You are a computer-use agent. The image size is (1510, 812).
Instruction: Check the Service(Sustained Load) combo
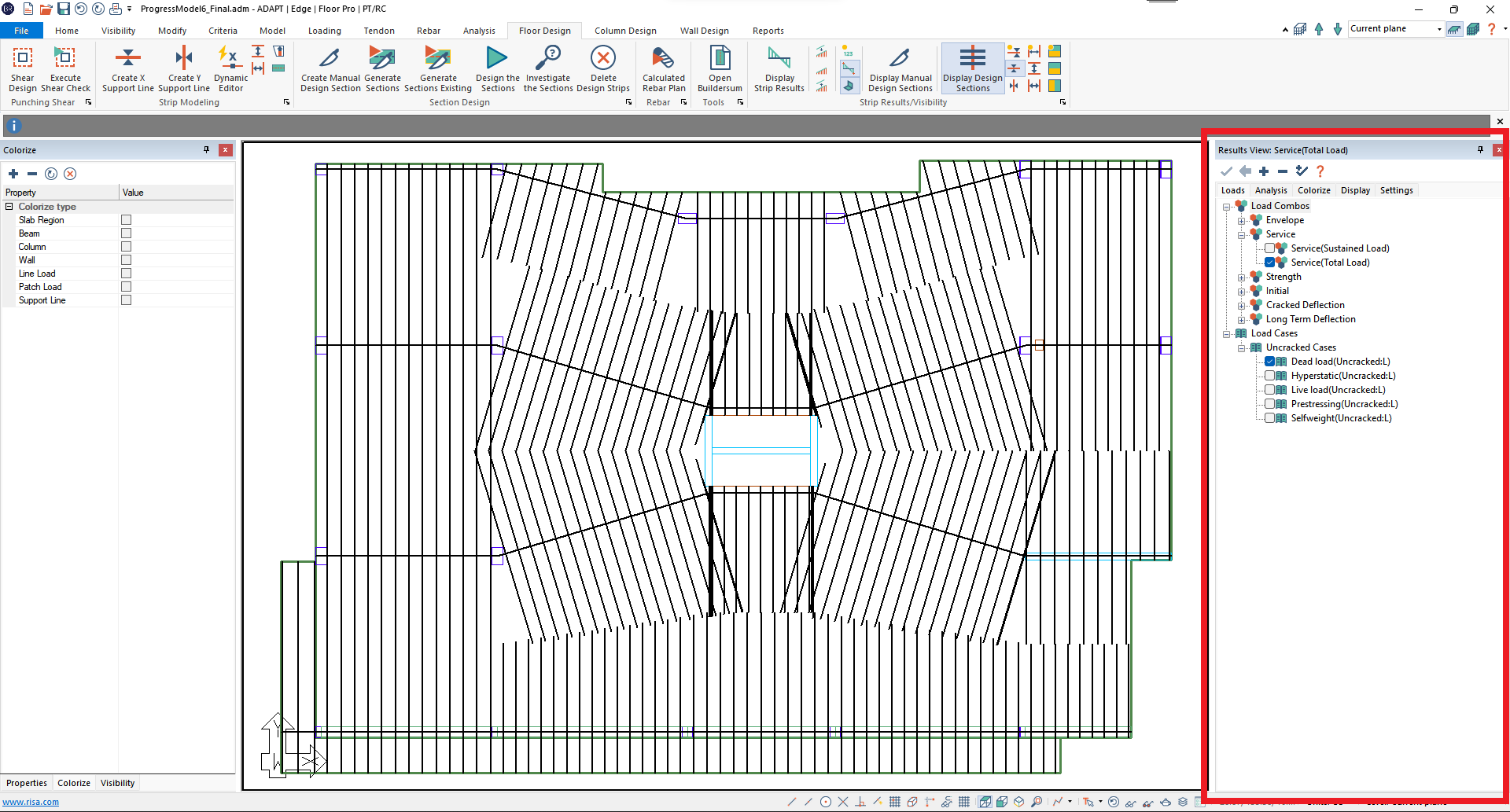pyautogui.click(x=1269, y=248)
